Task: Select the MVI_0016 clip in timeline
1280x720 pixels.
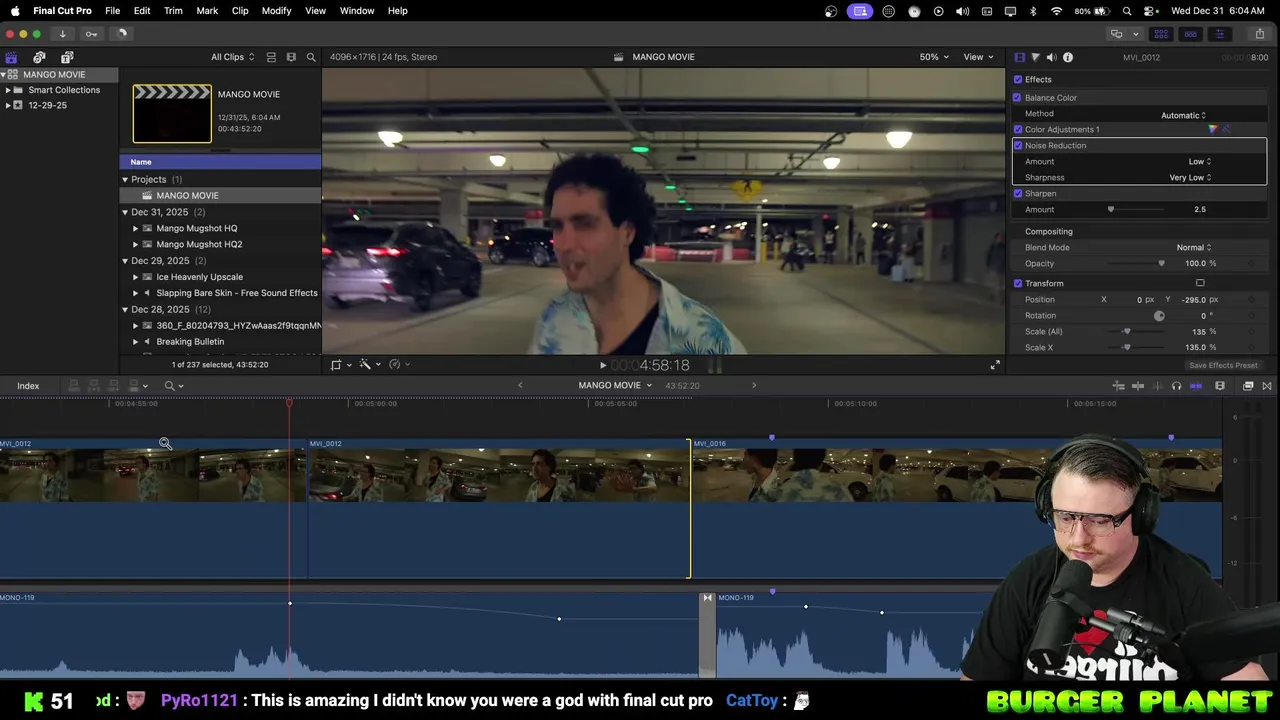Action: click(x=956, y=508)
